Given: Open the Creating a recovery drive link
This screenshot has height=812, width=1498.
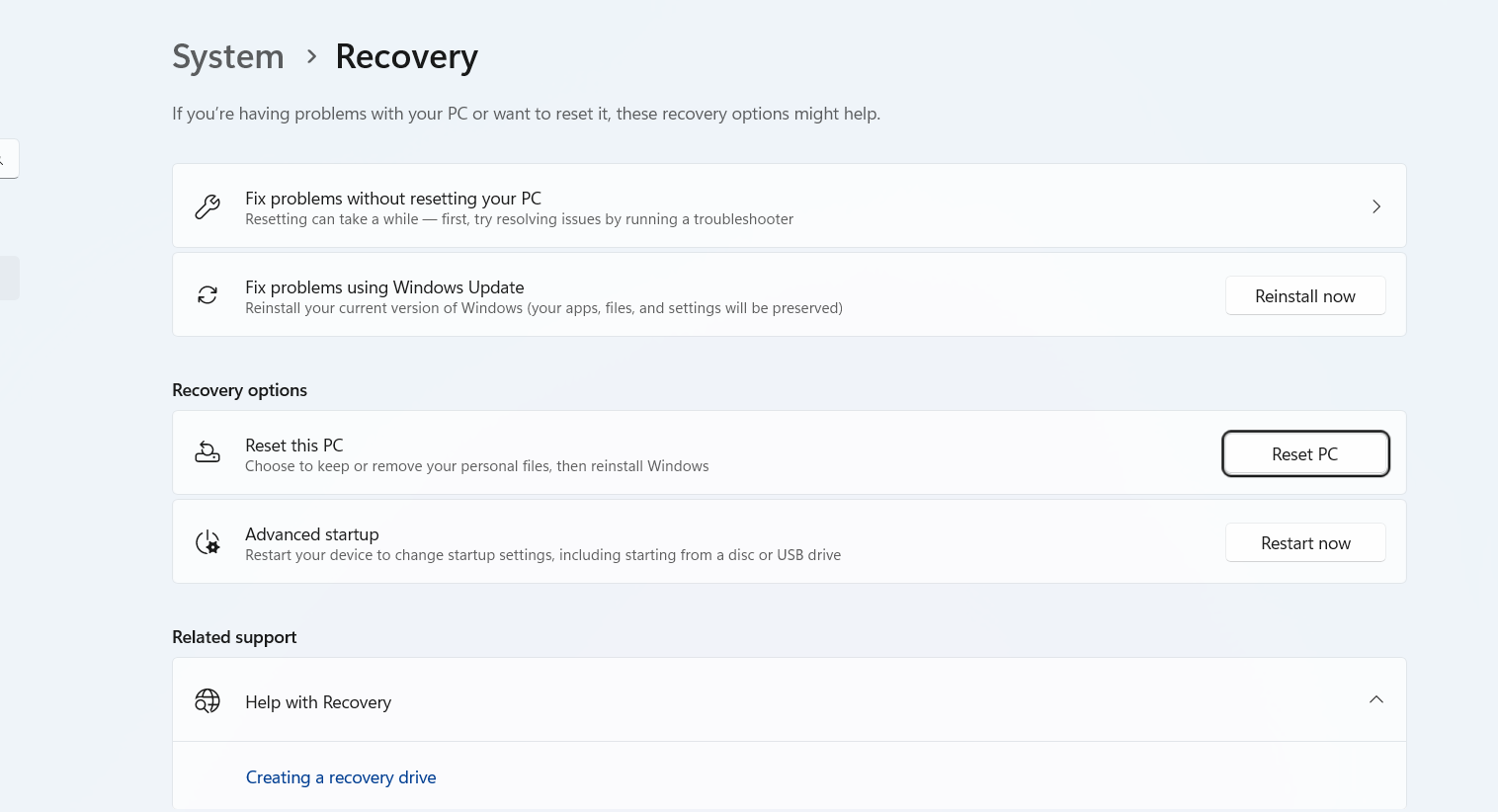Looking at the screenshot, I should (341, 777).
